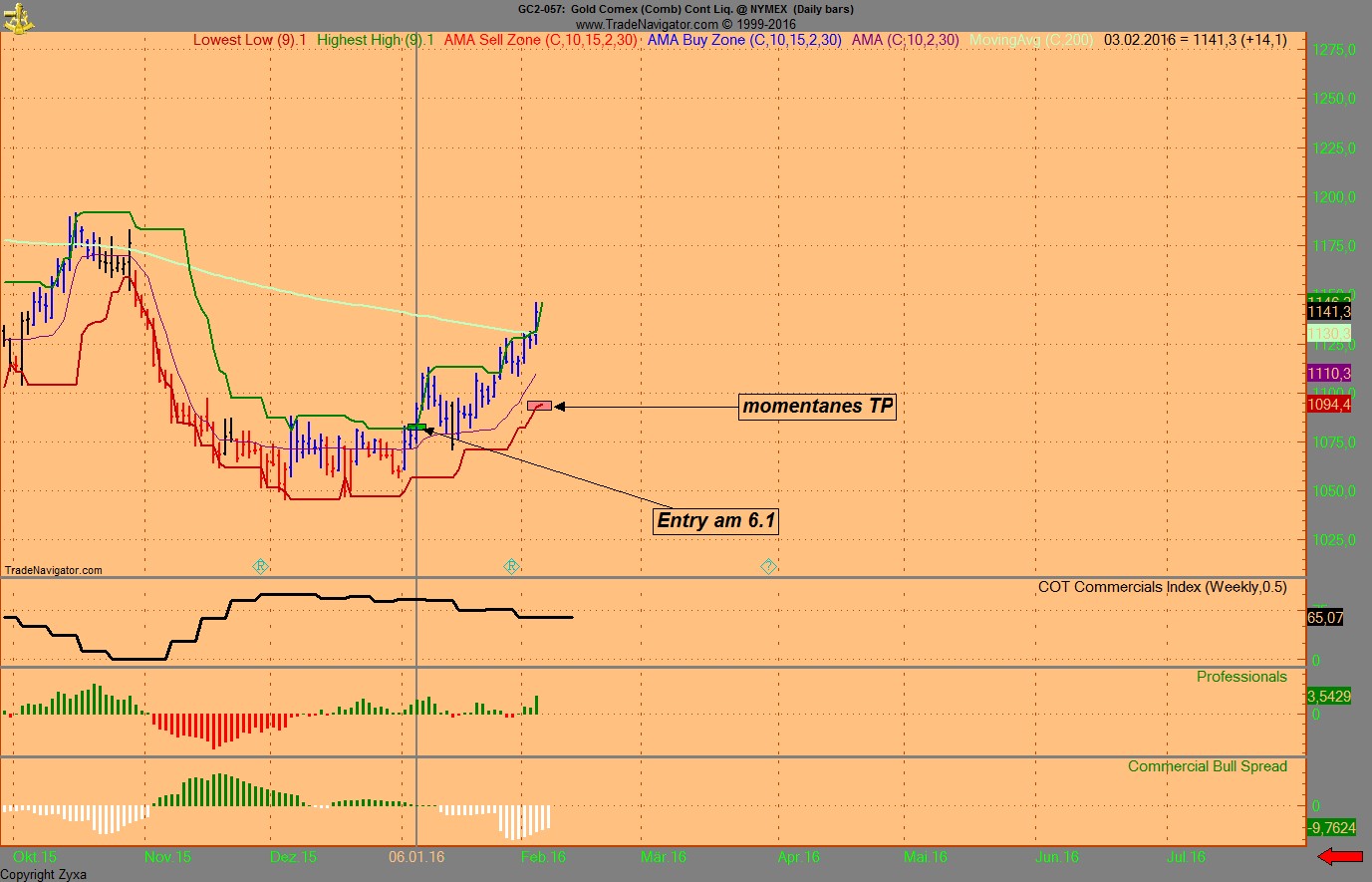This screenshot has height=882, width=1372.
Task: Select the pink momentanes TP rectangle on chart
Action: point(539,405)
